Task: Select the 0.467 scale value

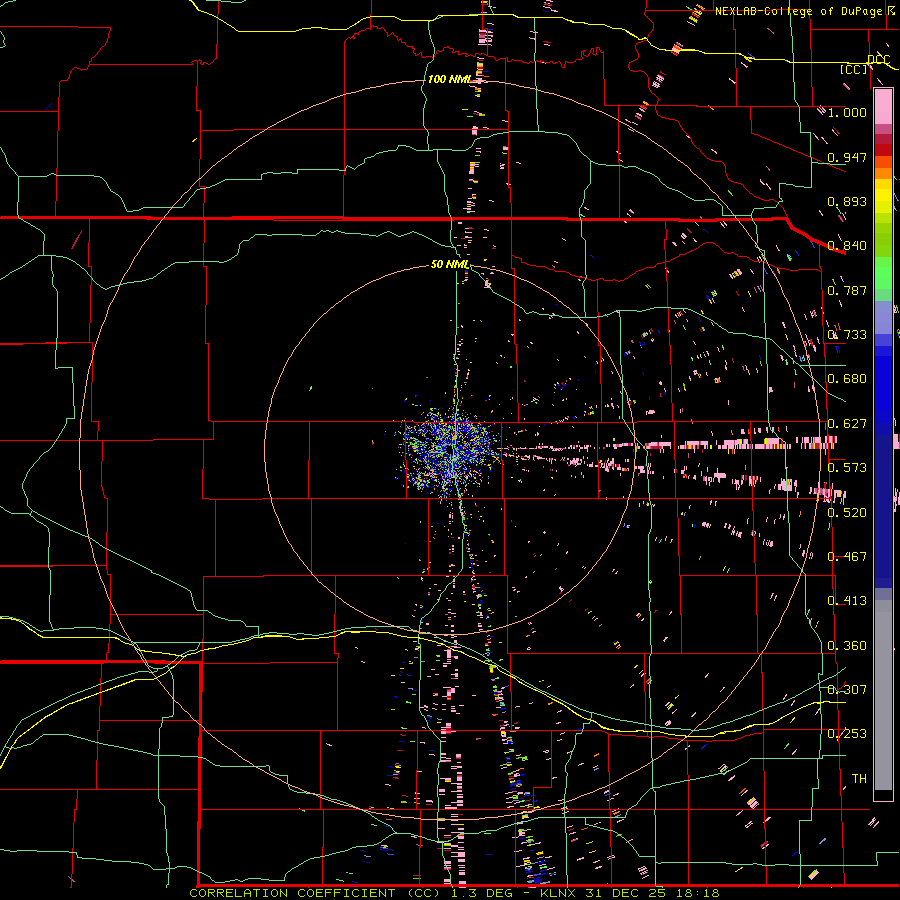Action: [x=847, y=557]
